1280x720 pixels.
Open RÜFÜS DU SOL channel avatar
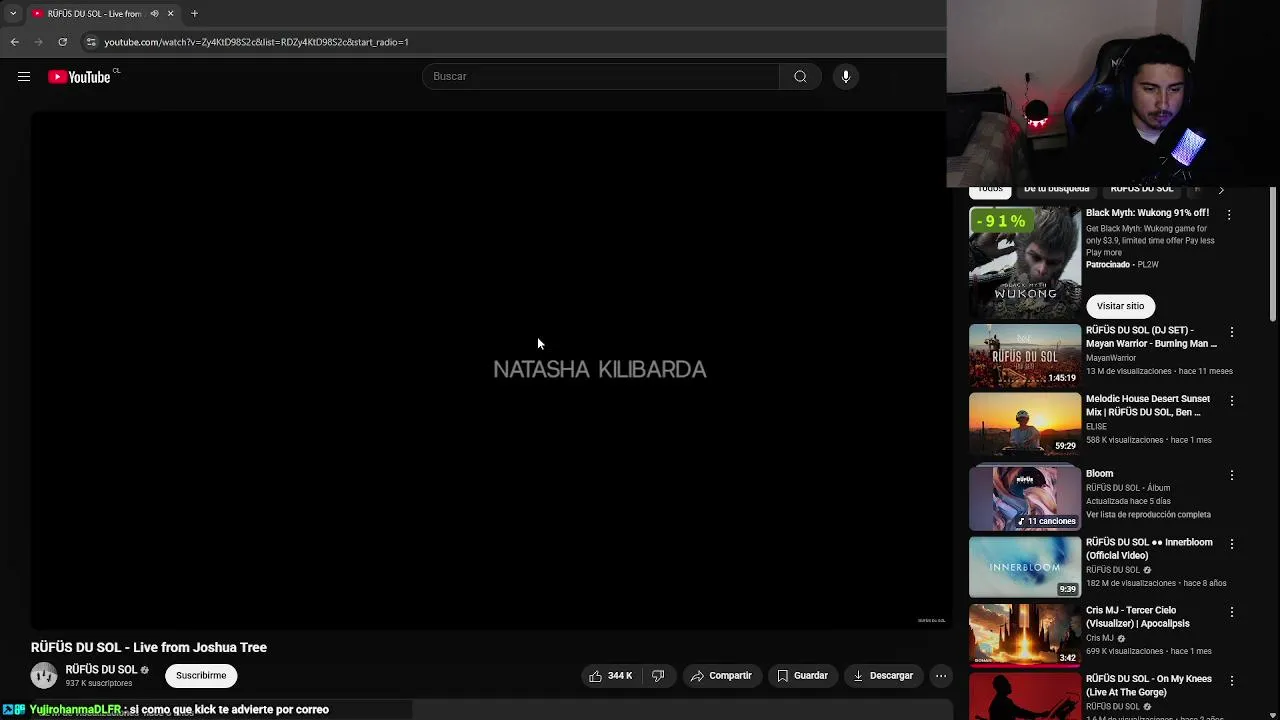(44, 676)
